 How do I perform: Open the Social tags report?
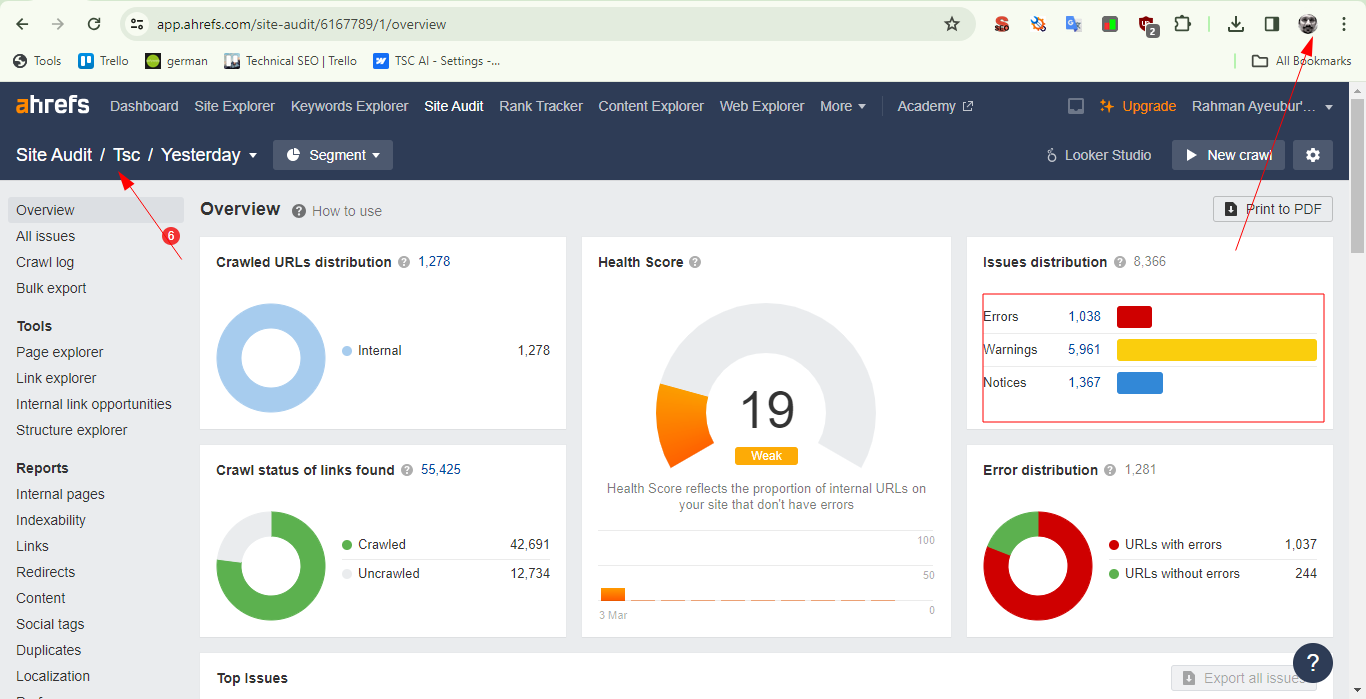pos(50,624)
